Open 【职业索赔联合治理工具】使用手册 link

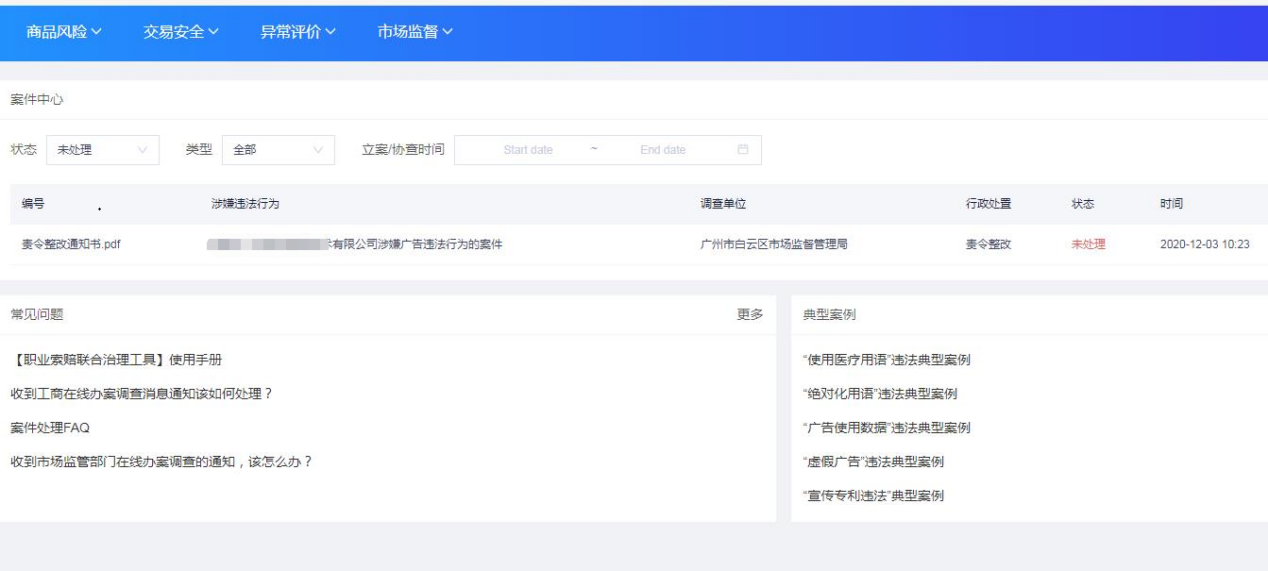(116, 360)
